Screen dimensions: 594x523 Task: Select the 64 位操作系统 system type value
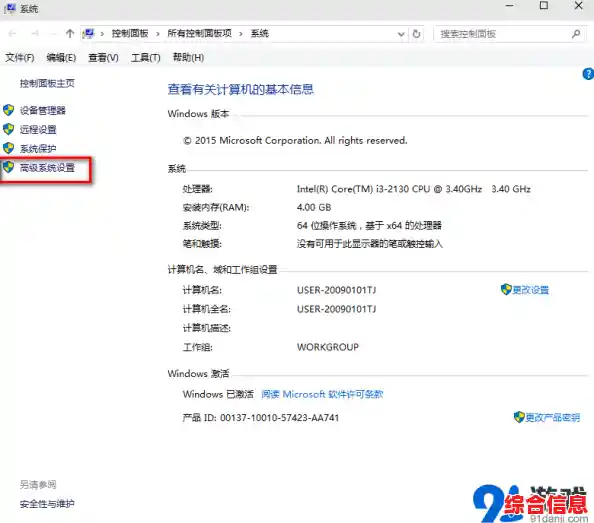pyautogui.click(x=369, y=226)
